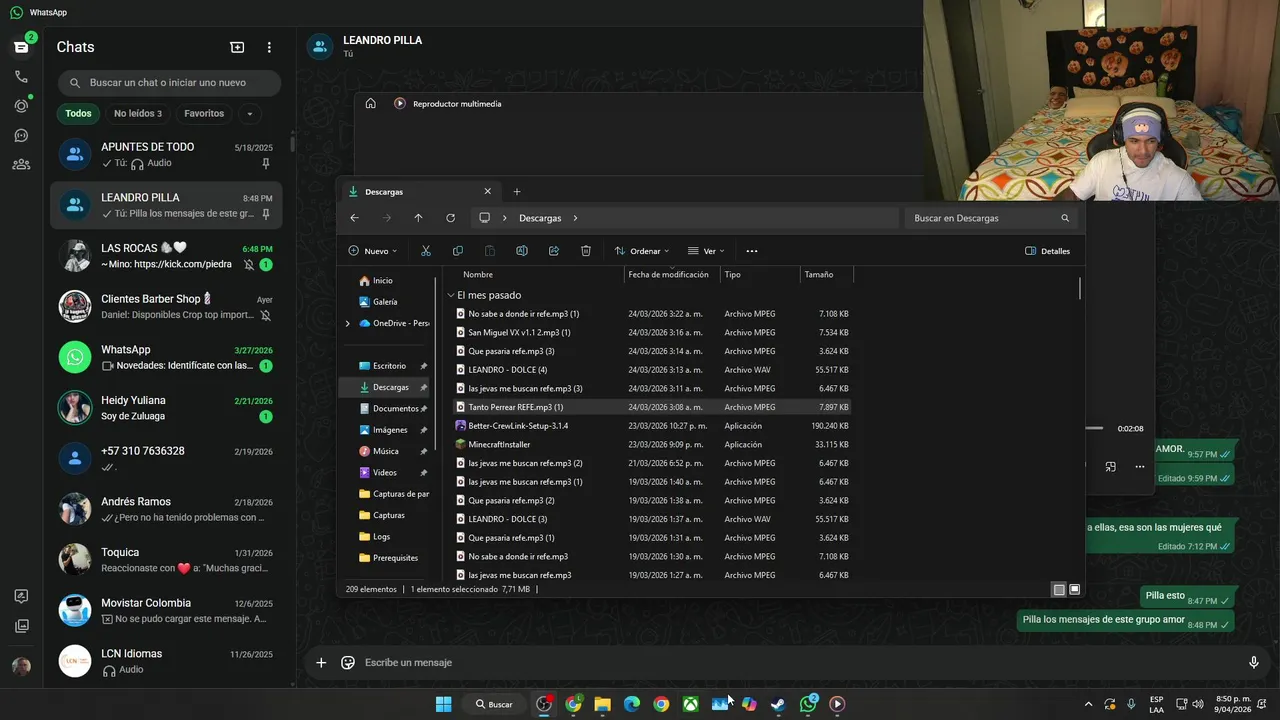Click the search magnifier in Buscar en Descargas
Viewport: 1280px width, 720px height.
(x=1065, y=218)
